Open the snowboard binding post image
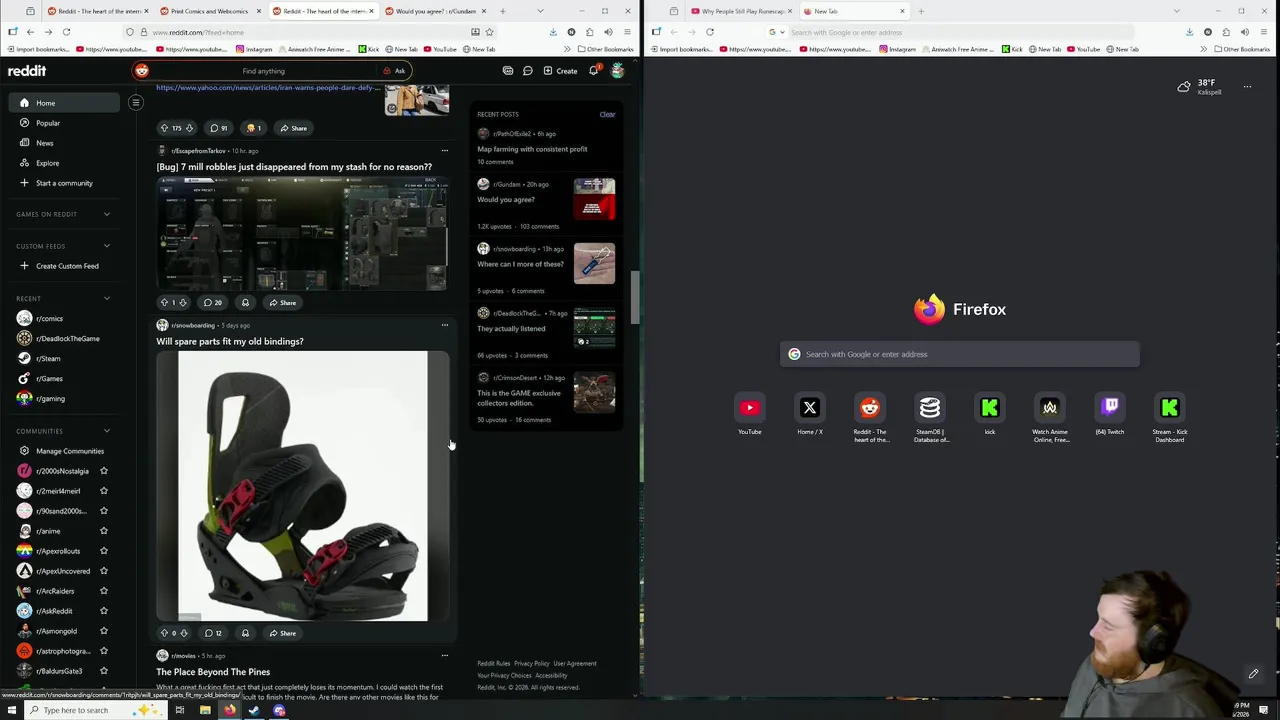 click(303, 486)
